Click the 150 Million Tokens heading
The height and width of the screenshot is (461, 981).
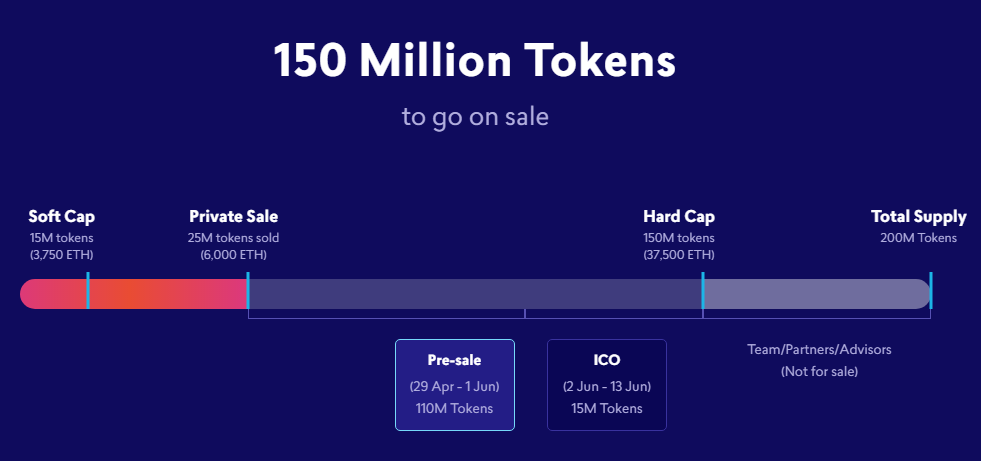(475, 62)
